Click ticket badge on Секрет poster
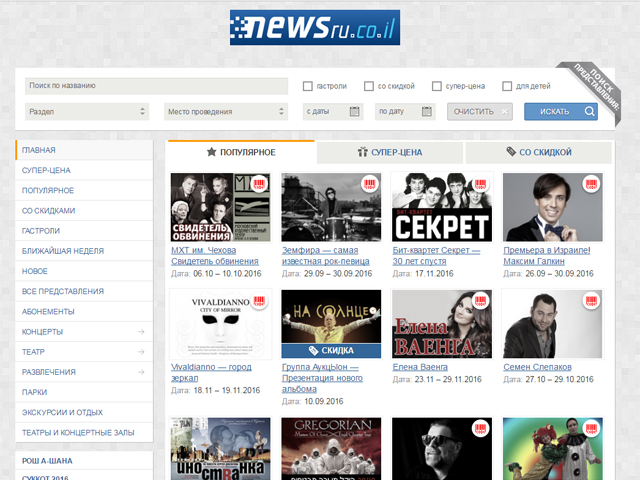The image size is (640, 480). 480,183
